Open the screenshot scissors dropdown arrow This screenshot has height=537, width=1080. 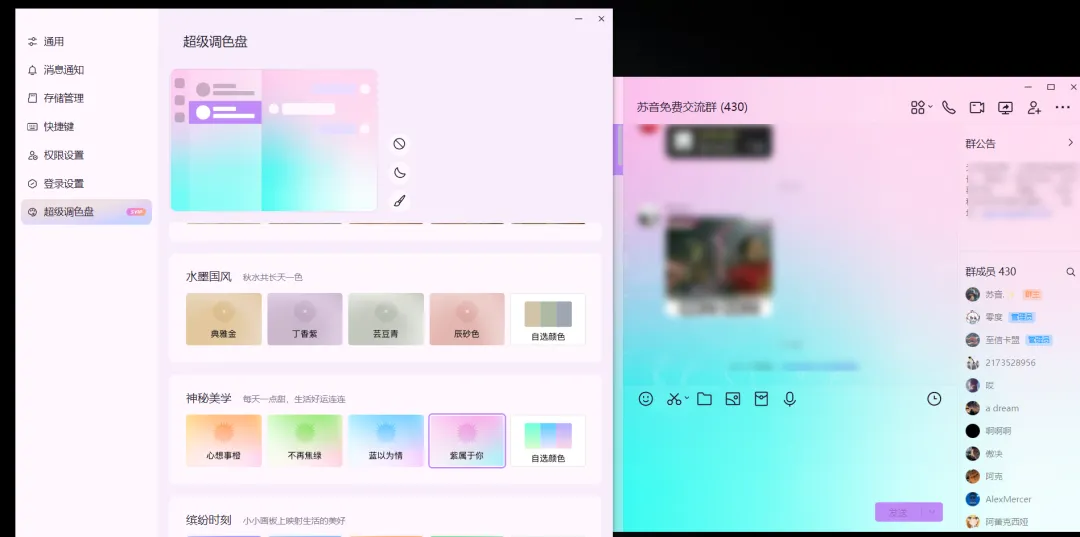(687, 399)
